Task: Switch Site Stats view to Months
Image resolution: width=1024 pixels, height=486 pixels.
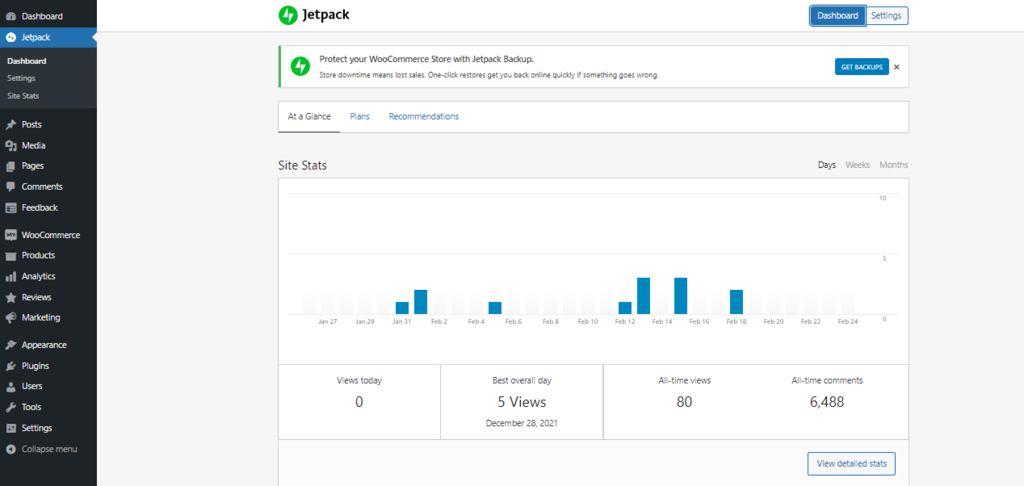Action: 894,165
